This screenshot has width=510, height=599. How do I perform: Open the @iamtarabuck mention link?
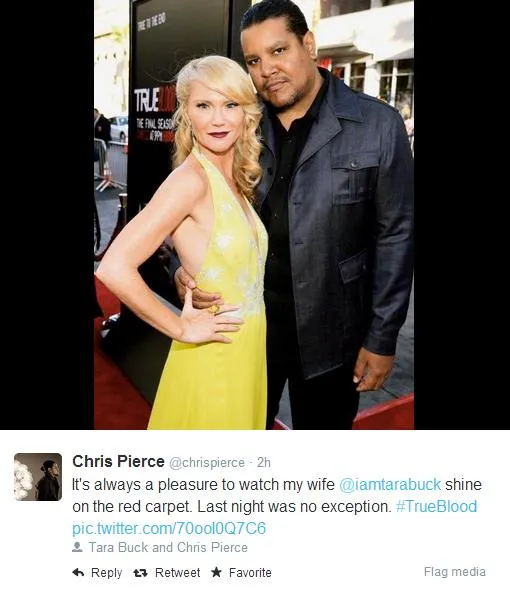click(390, 484)
